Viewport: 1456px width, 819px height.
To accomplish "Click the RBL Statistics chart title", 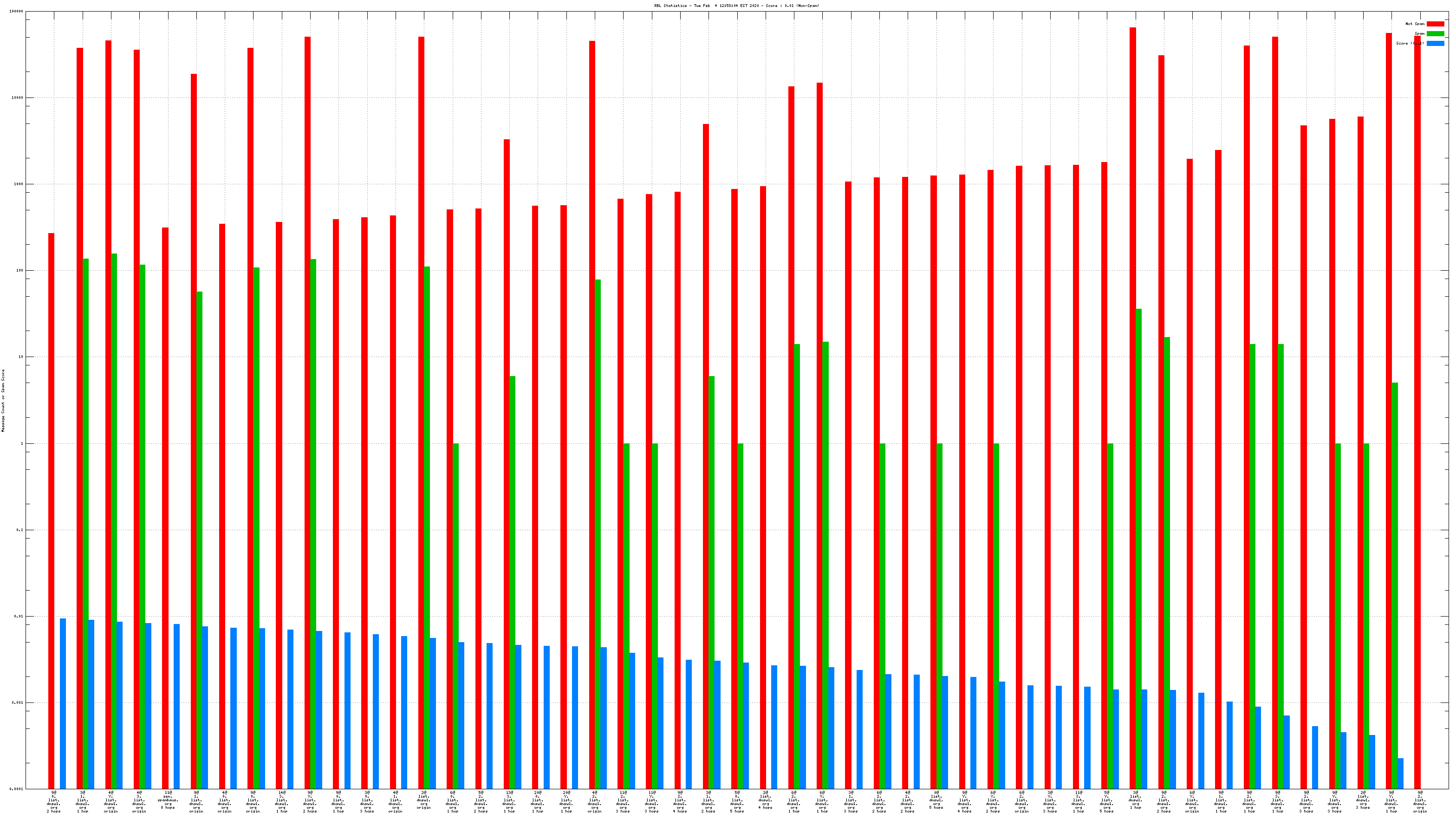I will pos(736,6).
